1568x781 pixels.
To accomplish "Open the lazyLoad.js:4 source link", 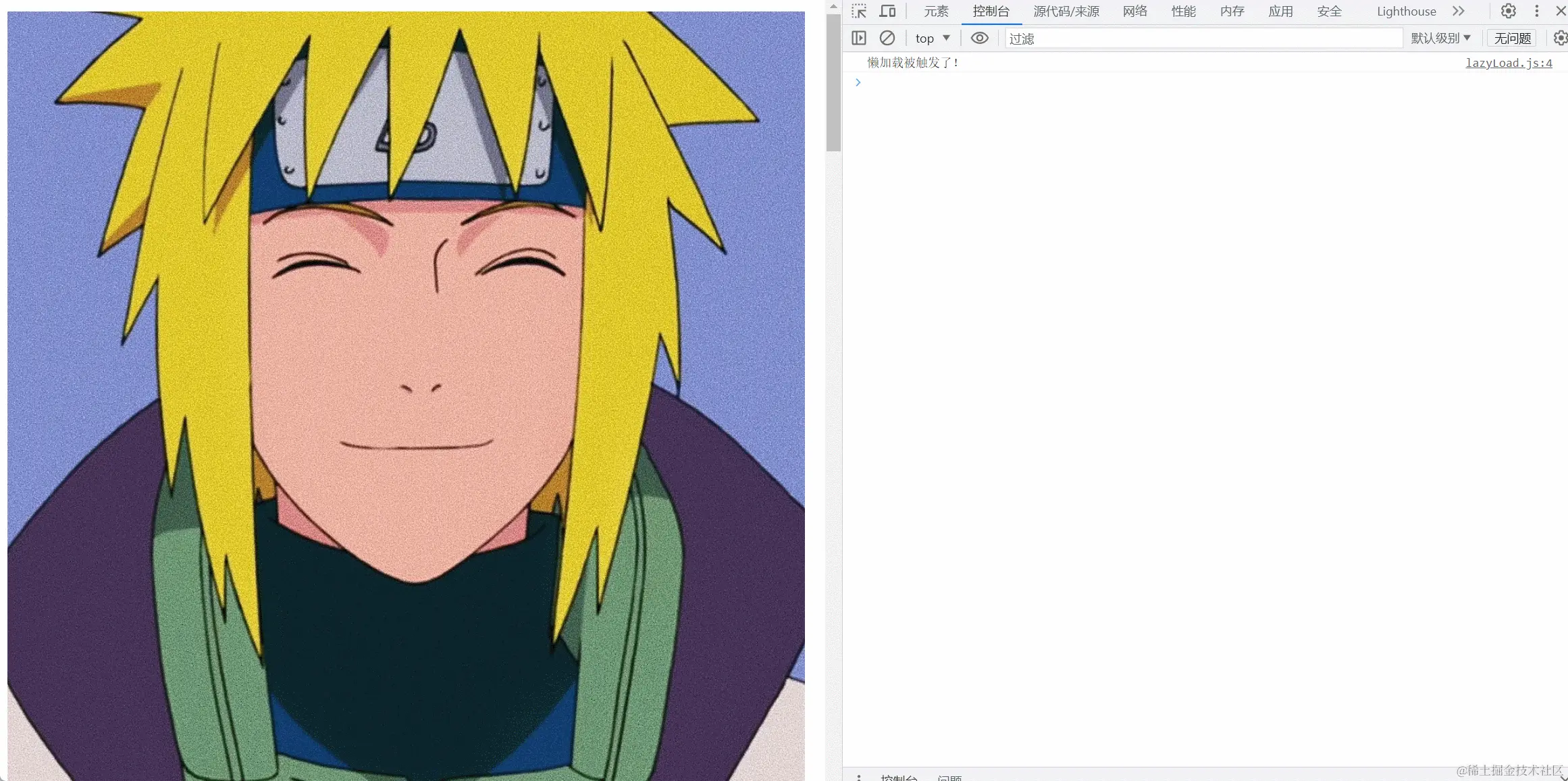I will click(x=1509, y=63).
